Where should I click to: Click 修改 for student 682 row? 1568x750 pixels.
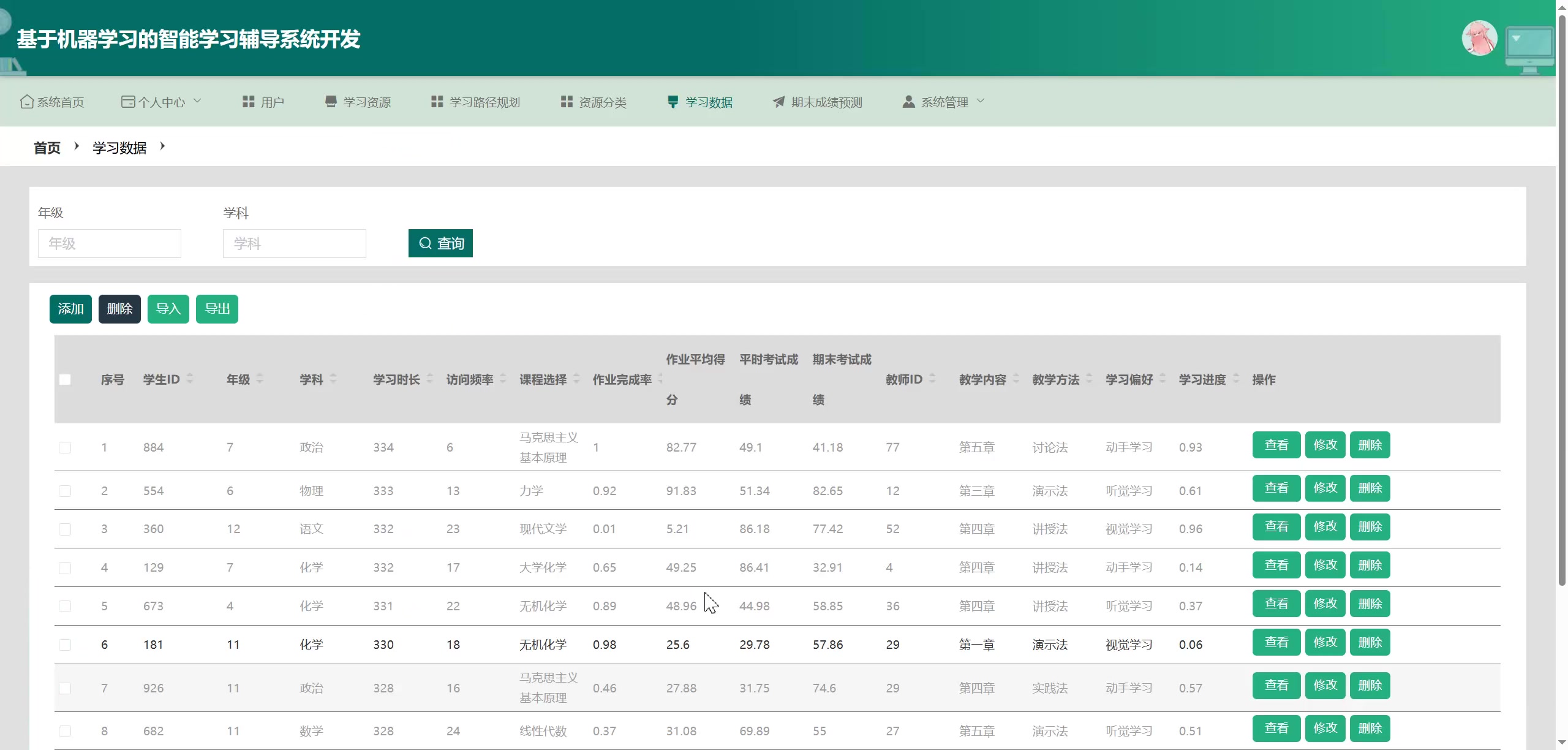[x=1325, y=729]
